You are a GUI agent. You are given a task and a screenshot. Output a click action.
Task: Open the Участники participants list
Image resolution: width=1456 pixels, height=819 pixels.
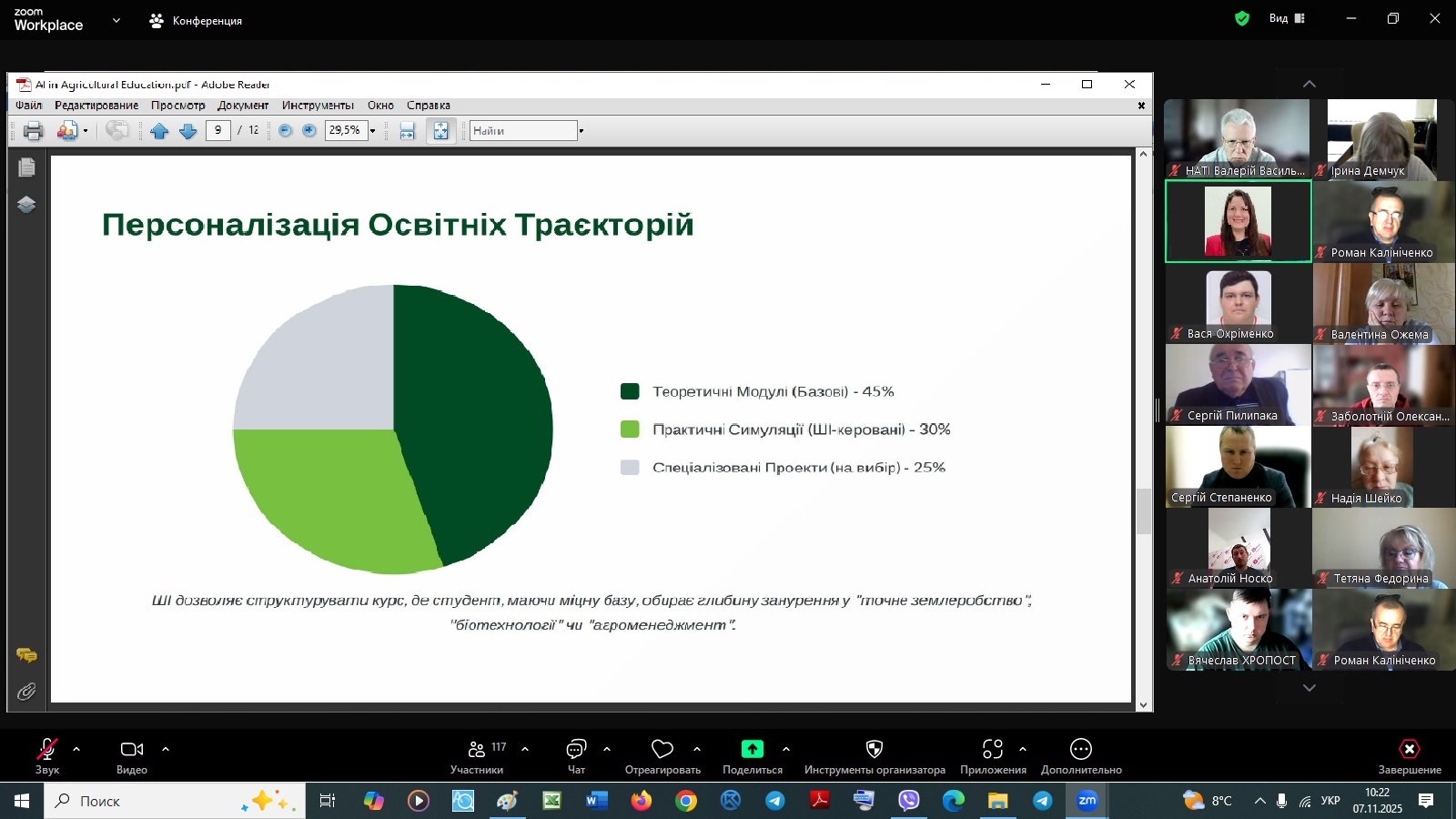pos(477,755)
